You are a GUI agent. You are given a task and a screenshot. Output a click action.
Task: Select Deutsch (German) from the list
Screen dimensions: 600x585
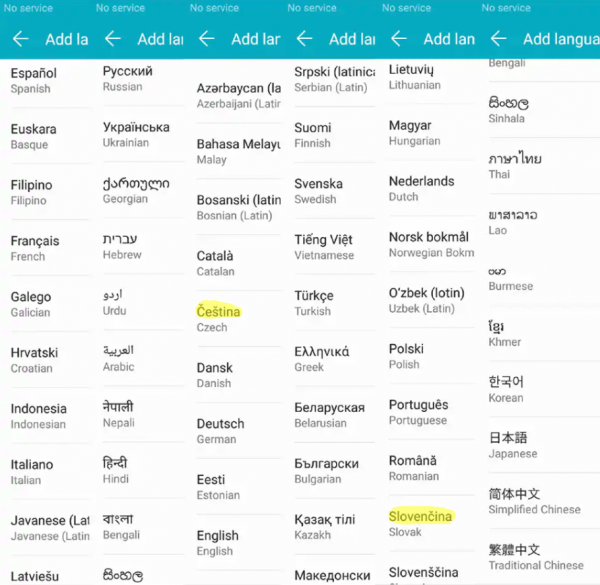tap(220, 431)
